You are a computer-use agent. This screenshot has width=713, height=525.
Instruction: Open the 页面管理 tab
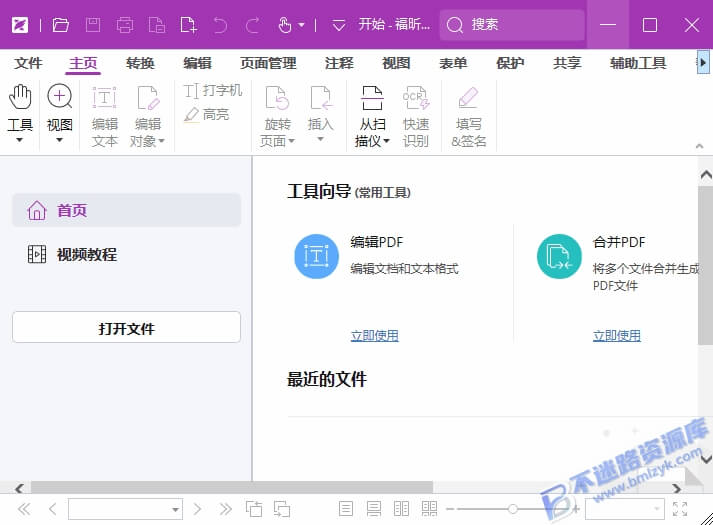tap(268, 63)
